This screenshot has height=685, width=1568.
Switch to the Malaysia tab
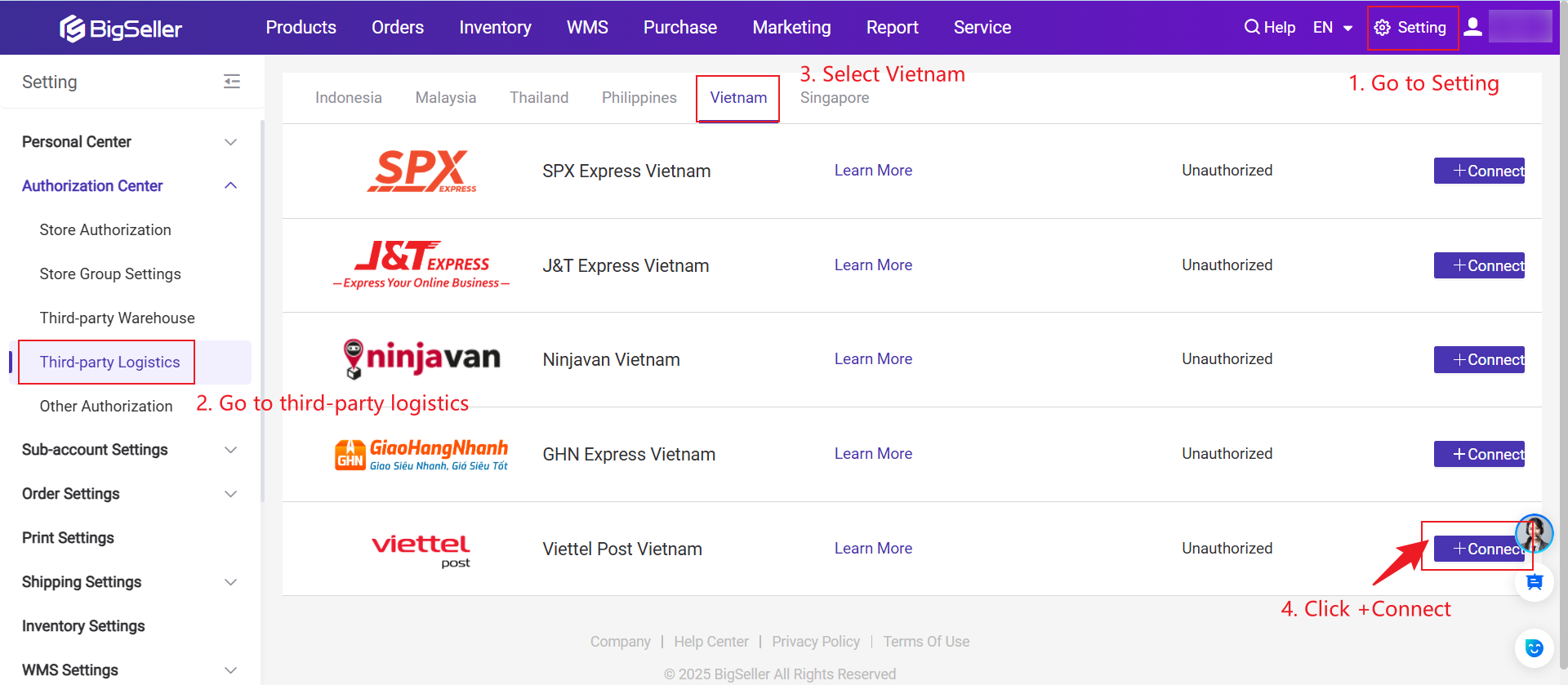(446, 98)
